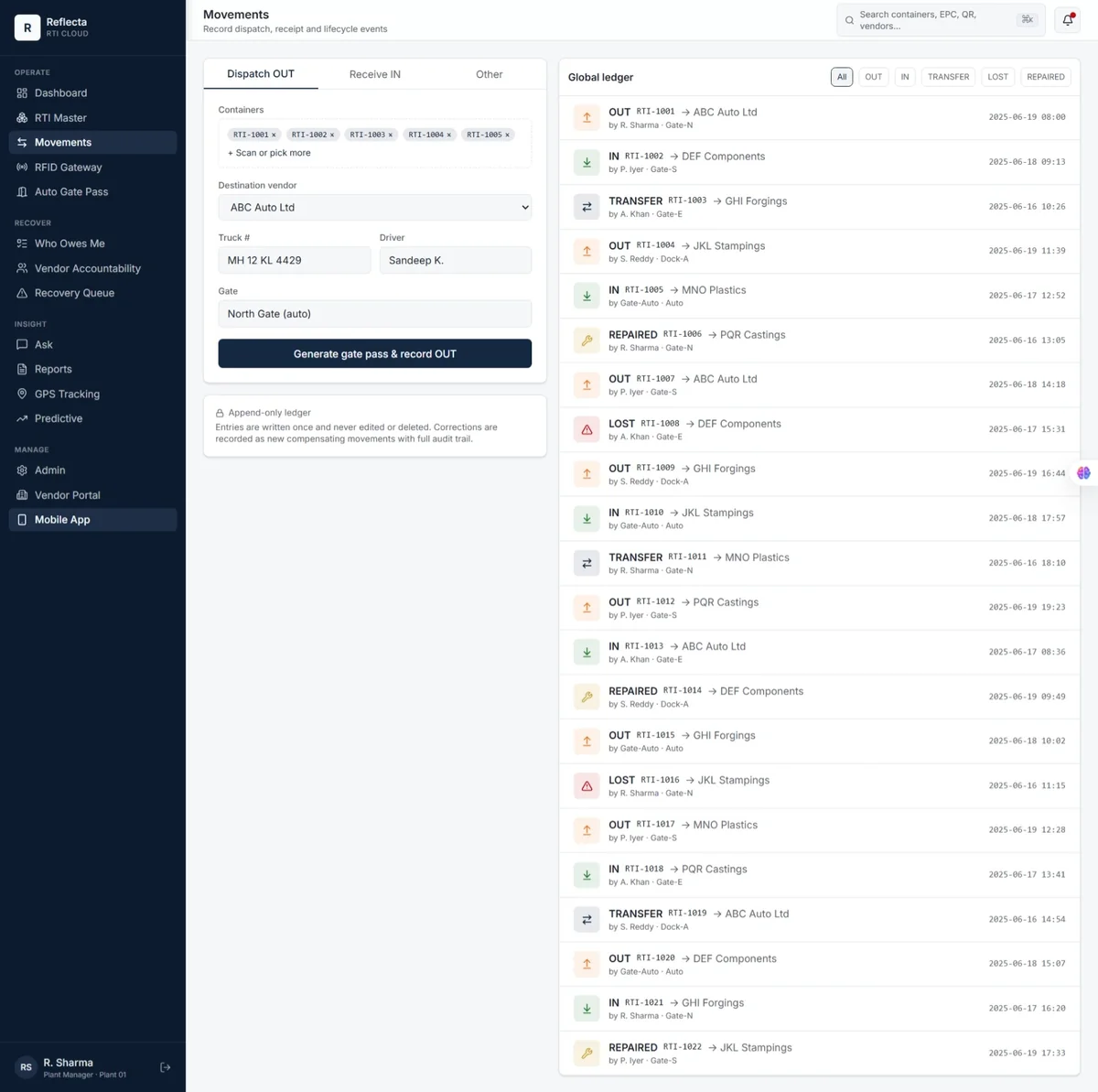Filter ledger by TRANSFER
Screen dimensions: 1098x1092
click(948, 77)
